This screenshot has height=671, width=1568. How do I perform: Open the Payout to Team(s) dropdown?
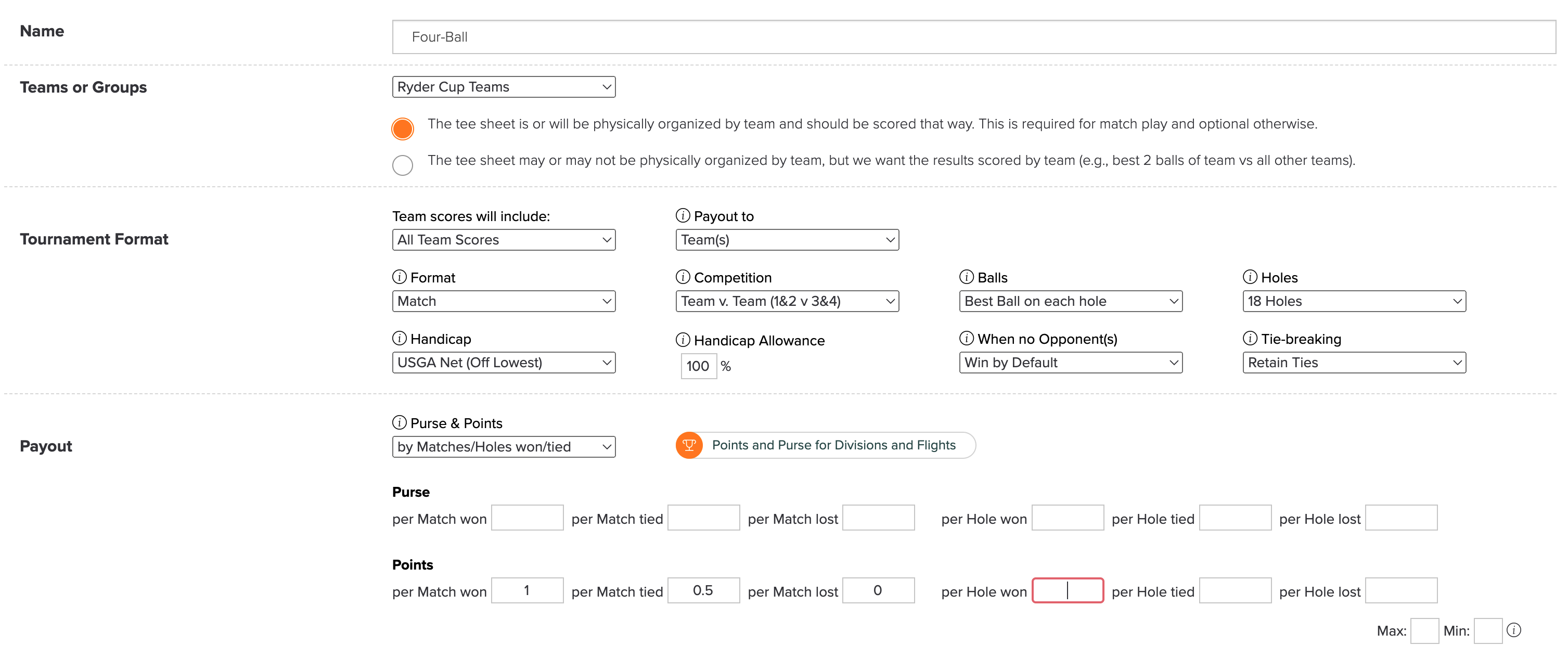pyautogui.click(x=787, y=240)
